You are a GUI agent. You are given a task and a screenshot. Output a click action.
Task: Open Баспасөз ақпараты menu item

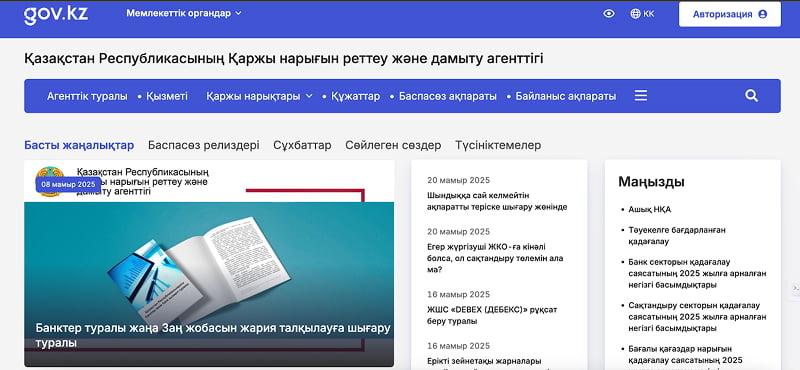click(x=447, y=96)
